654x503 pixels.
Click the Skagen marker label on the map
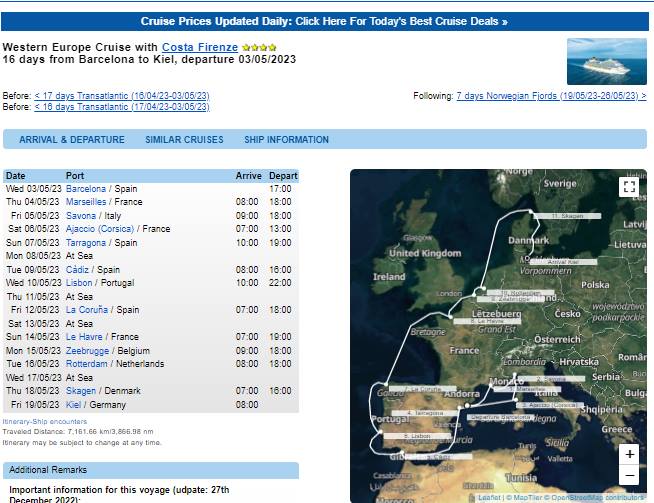[x=567, y=216]
